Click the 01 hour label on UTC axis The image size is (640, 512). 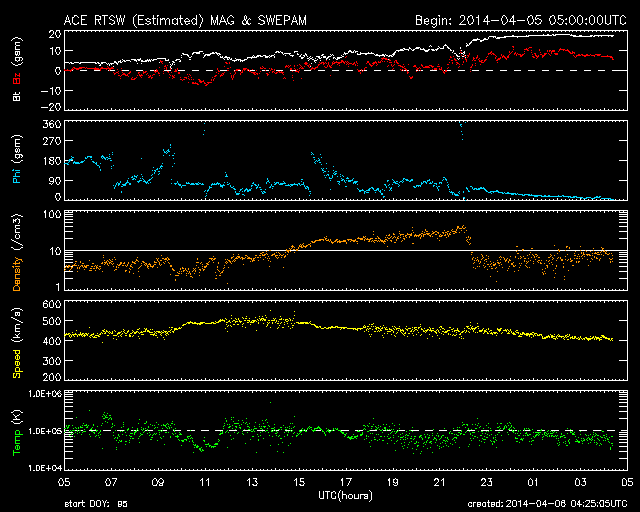(x=533, y=483)
